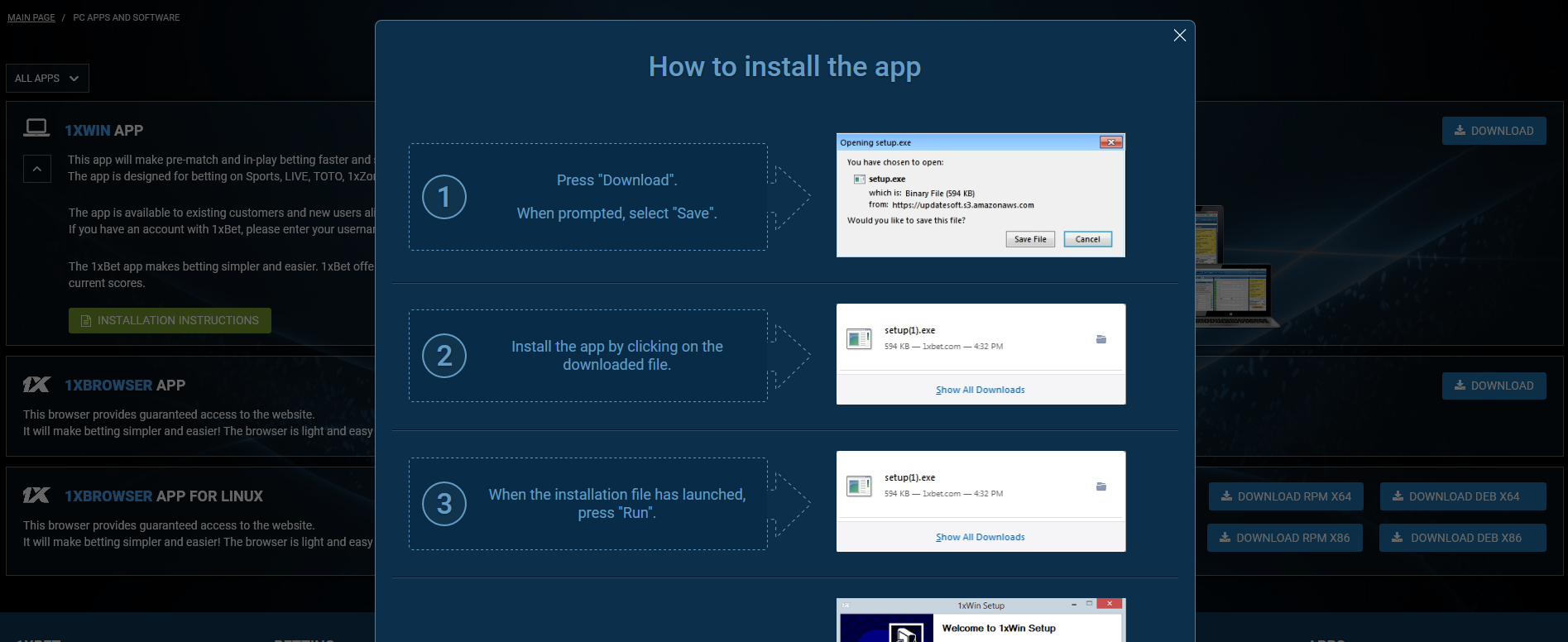Click DOWNLOAD RPM X86 button

tap(1285, 538)
